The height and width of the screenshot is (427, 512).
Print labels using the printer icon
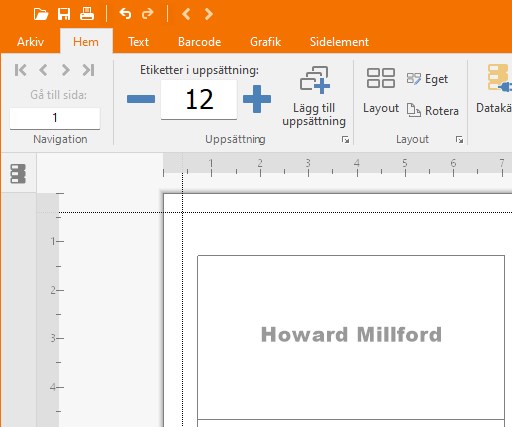(x=87, y=14)
